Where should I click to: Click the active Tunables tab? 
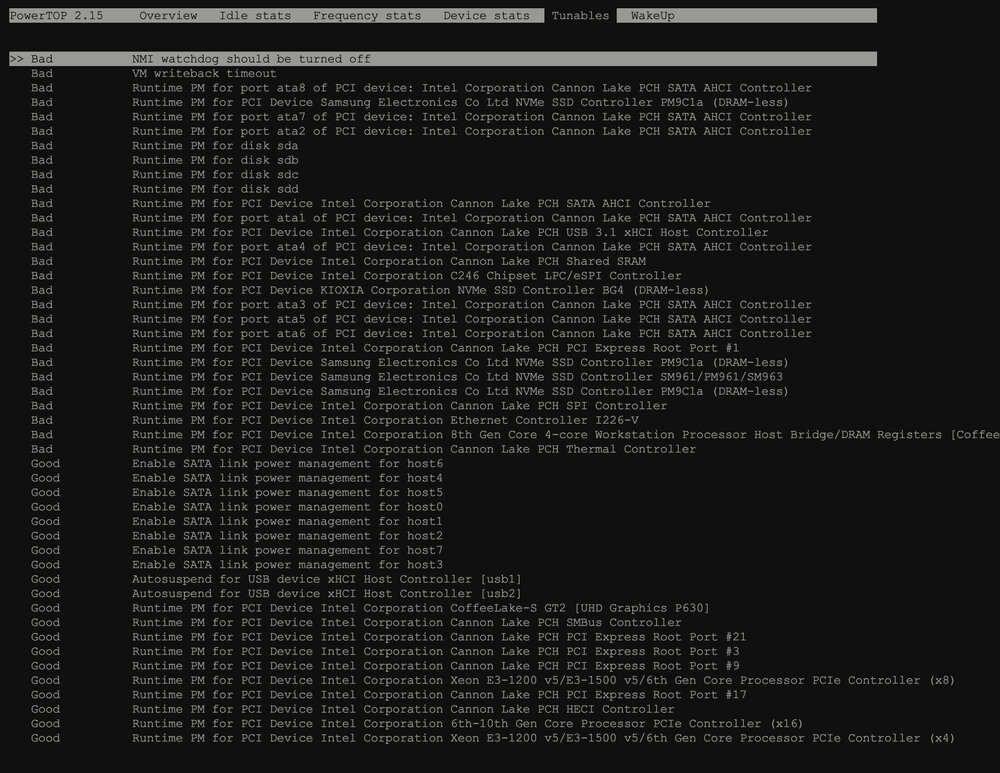coord(580,15)
